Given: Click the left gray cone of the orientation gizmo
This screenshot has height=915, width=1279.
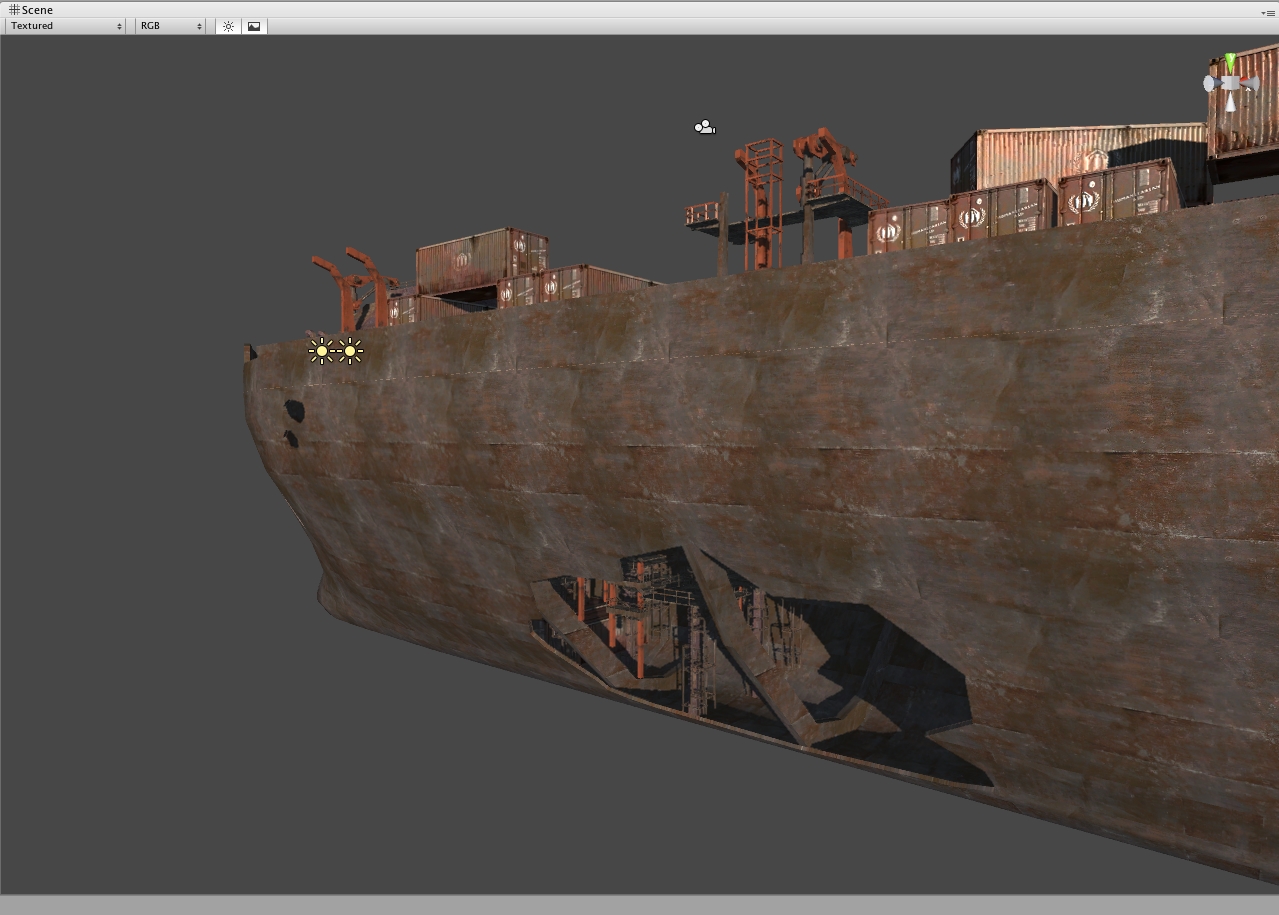Looking at the screenshot, I should click(1211, 85).
